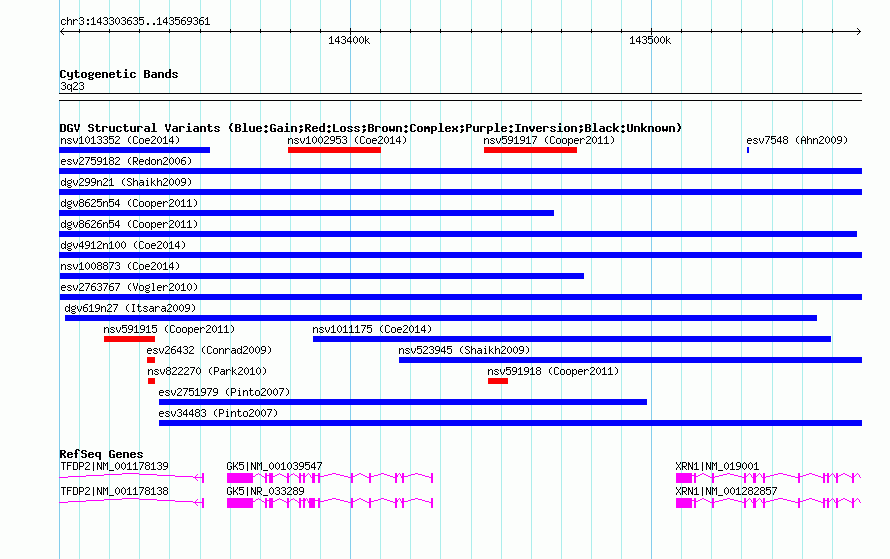
Task: Click the right arrowhead of the ruler
Action: point(859,31)
